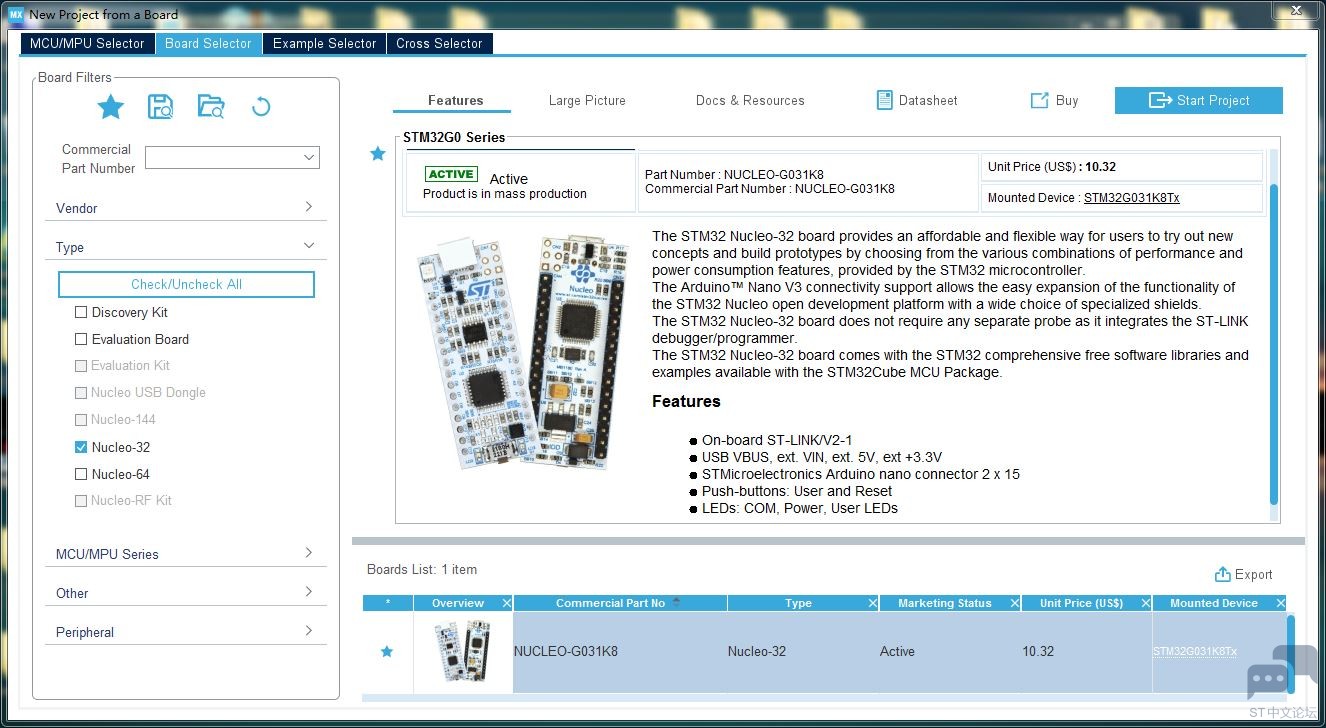Open the load saved search folder icon
This screenshot has height=728, width=1326.
(211, 106)
